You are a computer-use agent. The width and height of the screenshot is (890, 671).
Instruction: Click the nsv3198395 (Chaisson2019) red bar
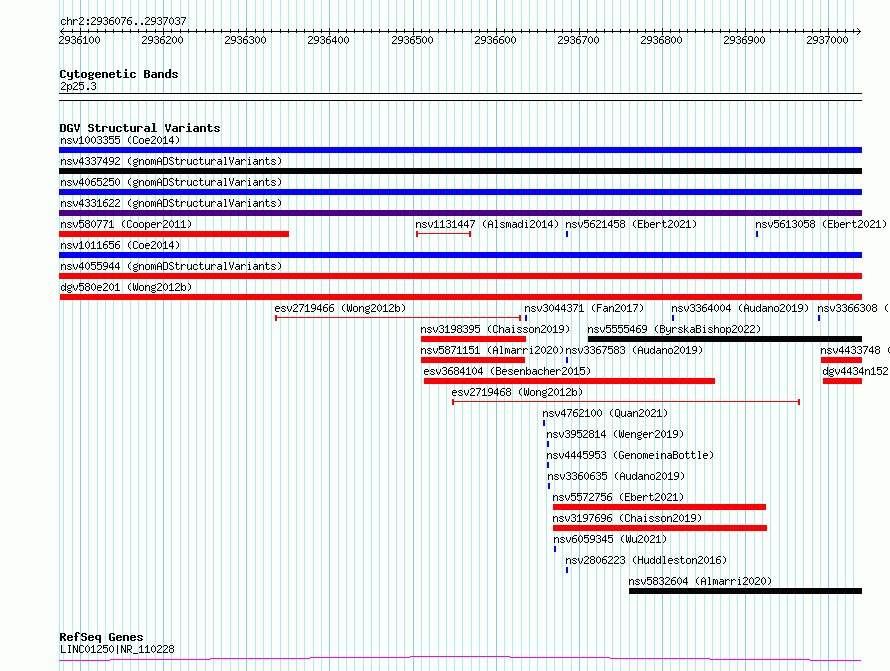[473, 339]
